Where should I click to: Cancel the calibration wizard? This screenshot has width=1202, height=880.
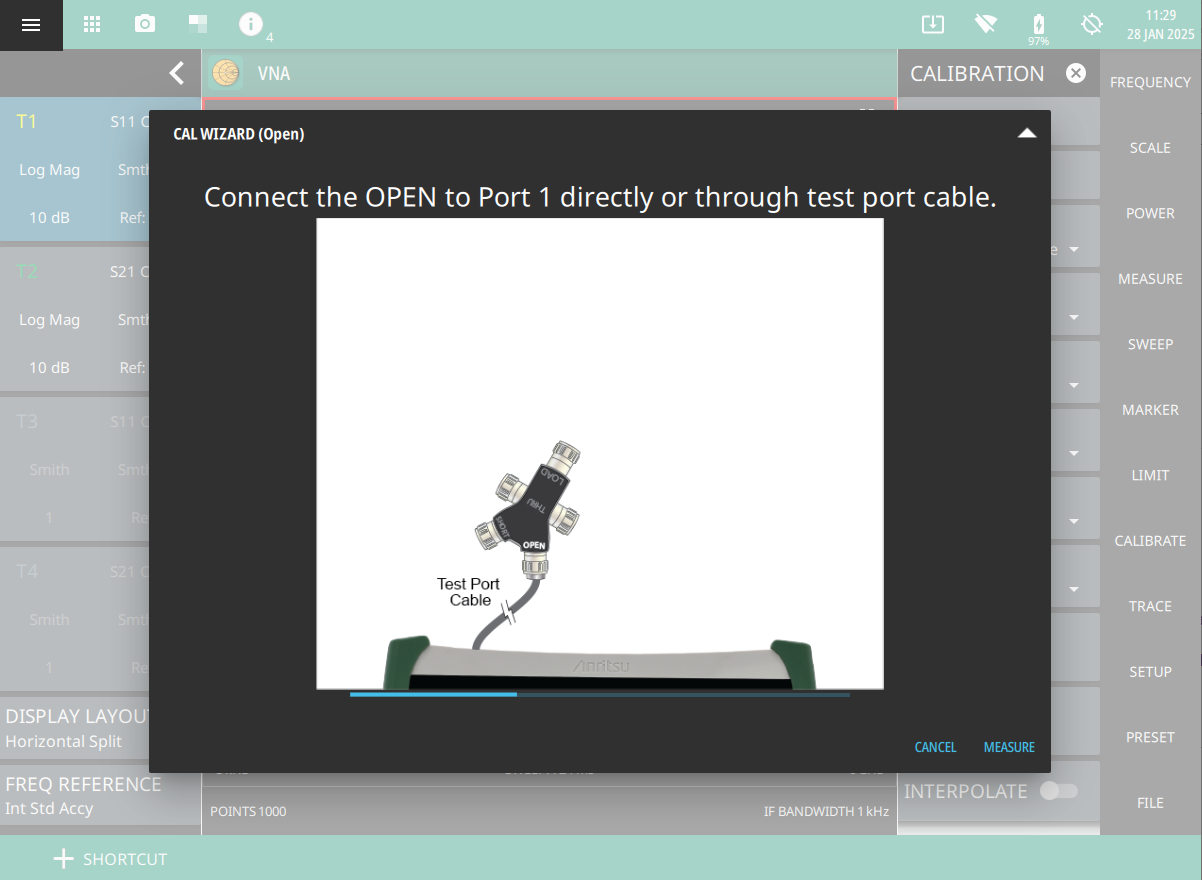(x=935, y=747)
